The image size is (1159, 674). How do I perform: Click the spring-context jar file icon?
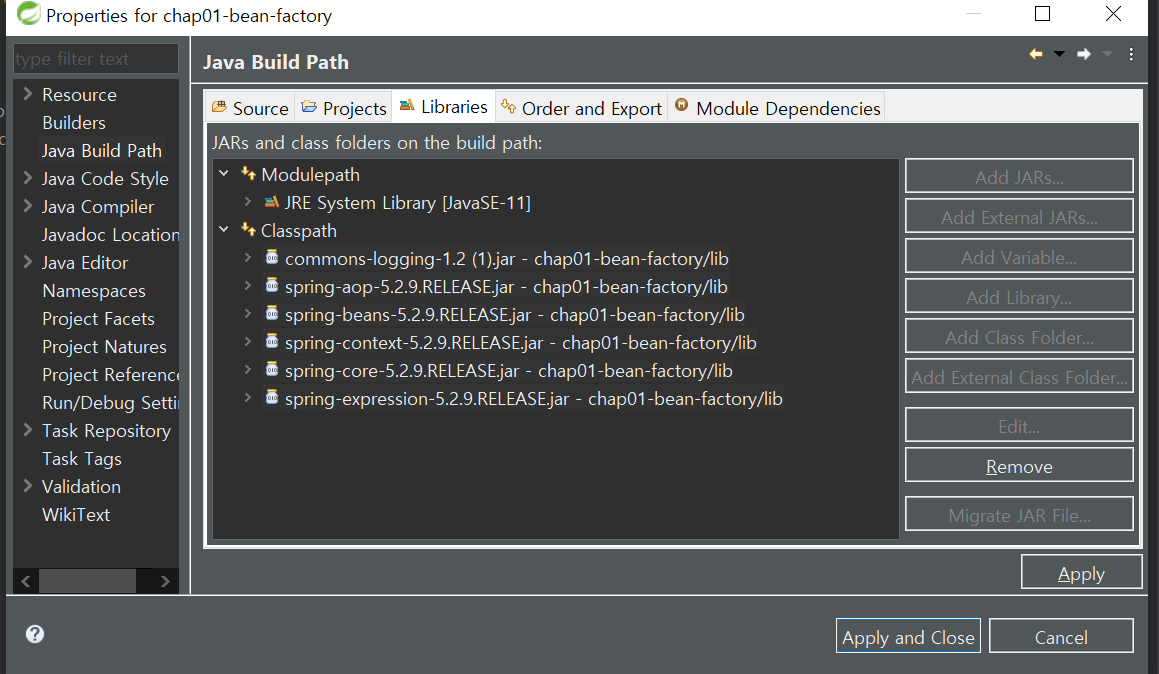pyautogui.click(x=272, y=342)
